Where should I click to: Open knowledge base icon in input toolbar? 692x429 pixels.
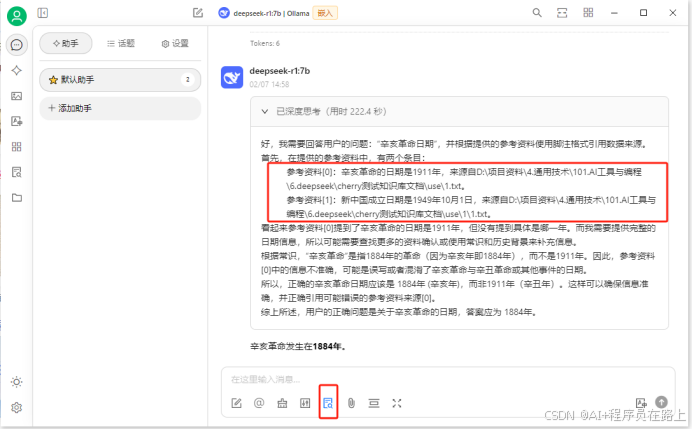click(328, 403)
